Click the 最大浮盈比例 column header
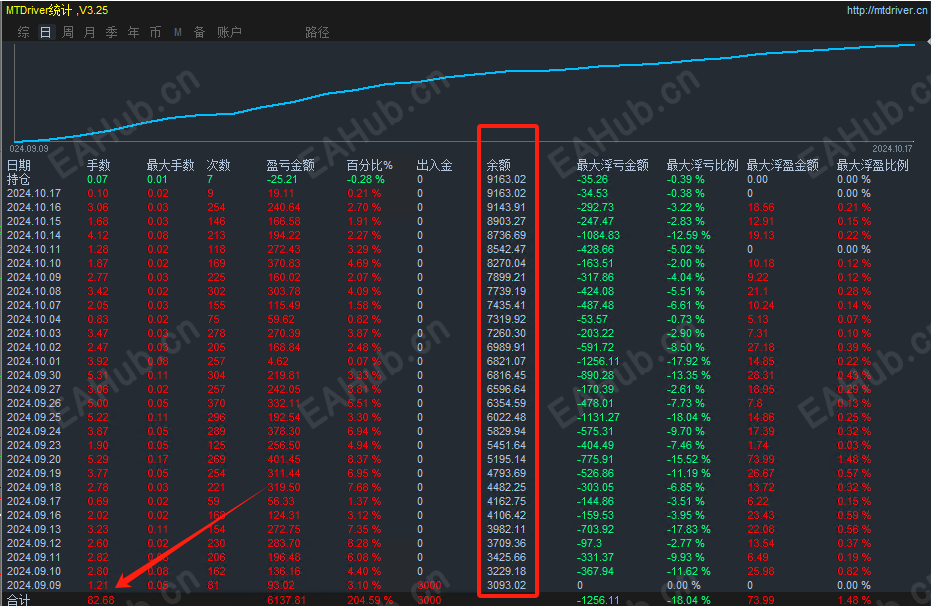 (x=872, y=165)
